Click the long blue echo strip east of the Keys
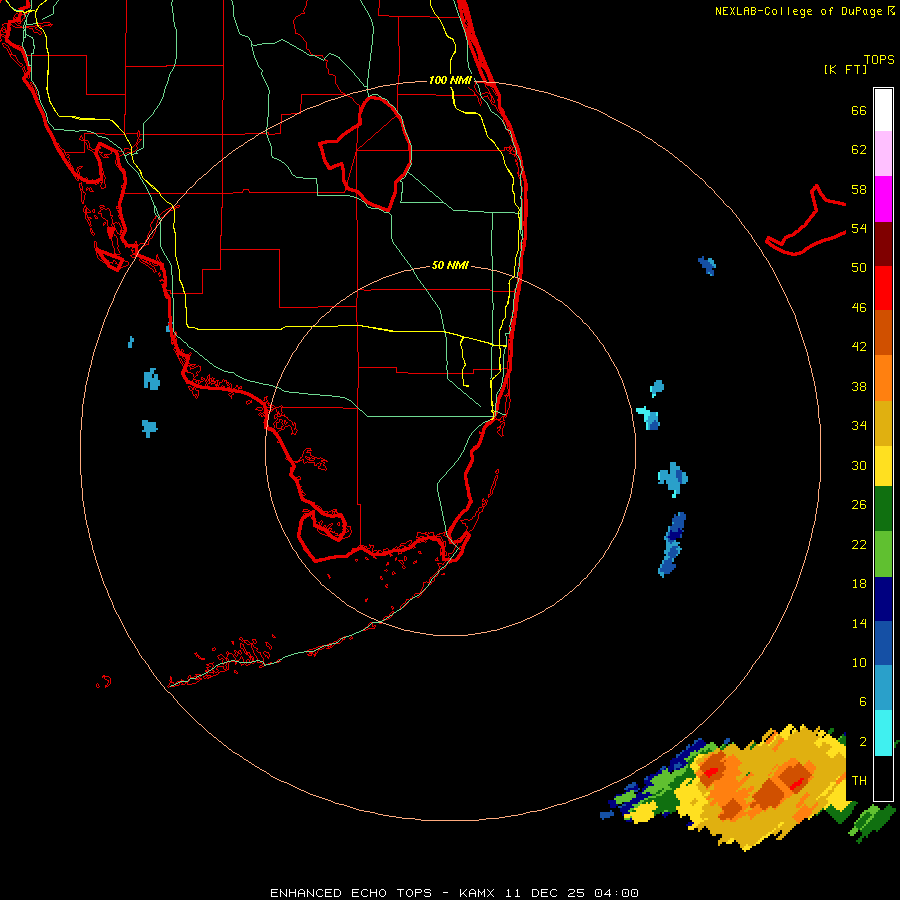Viewport: 900px width, 900px height. 672,544
